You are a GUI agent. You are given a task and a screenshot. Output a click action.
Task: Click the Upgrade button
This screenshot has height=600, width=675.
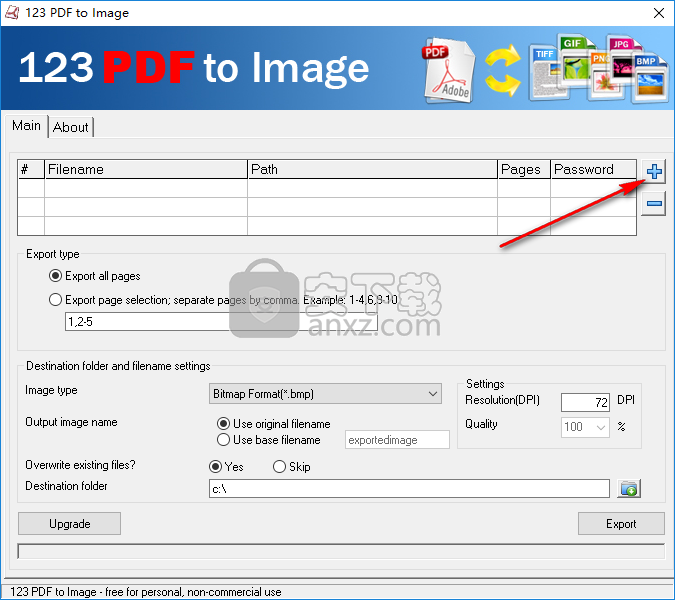tap(69, 524)
